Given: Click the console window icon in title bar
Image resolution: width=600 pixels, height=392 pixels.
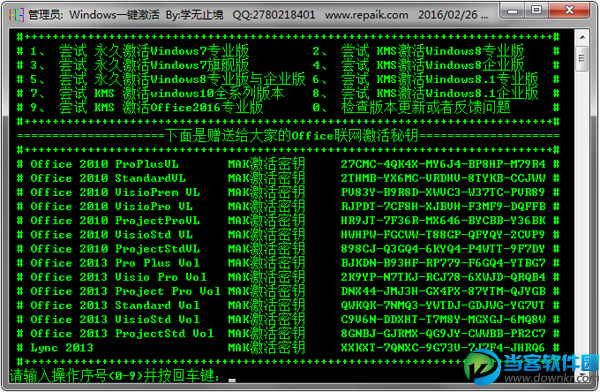Looking at the screenshot, I should [17, 15].
